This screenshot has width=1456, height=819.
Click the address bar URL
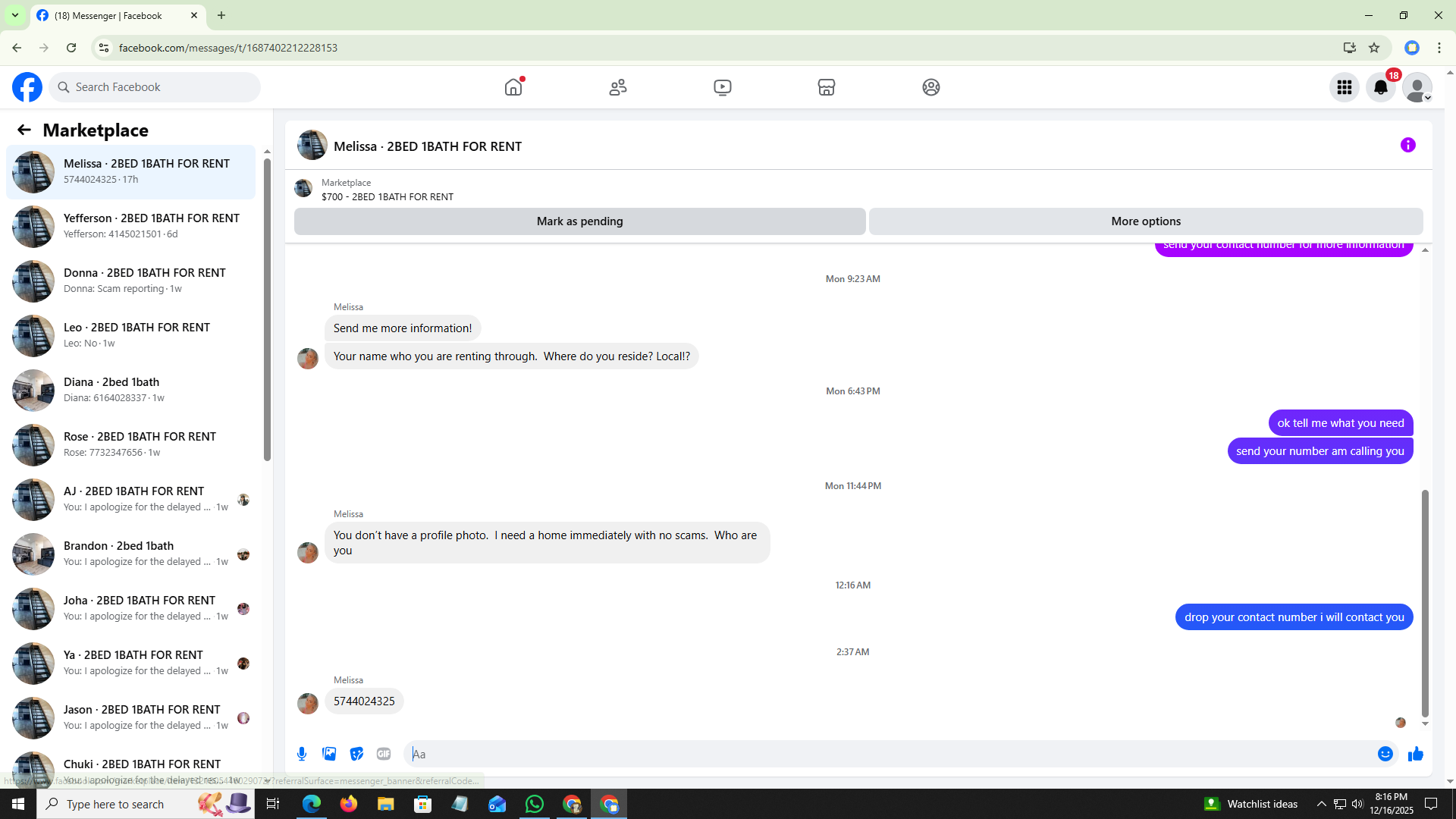228,48
